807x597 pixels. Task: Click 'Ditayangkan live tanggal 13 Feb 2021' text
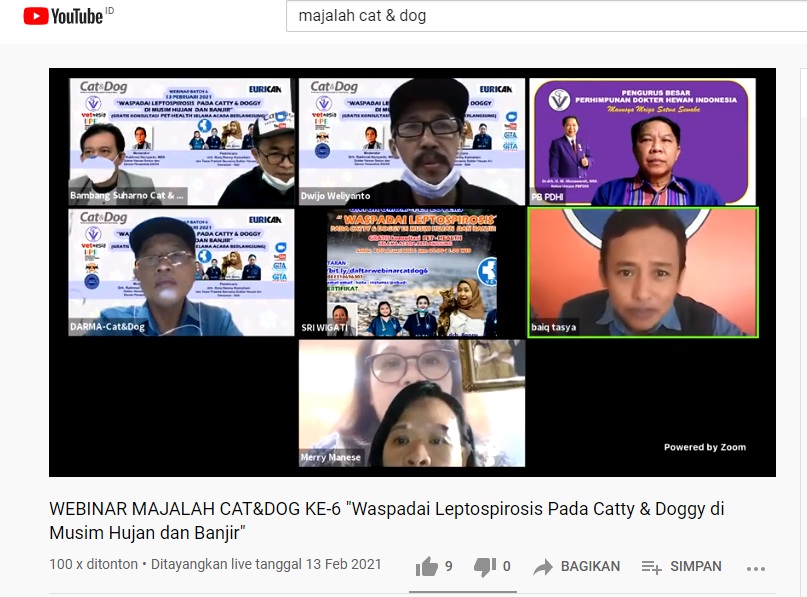(x=266, y=564)
